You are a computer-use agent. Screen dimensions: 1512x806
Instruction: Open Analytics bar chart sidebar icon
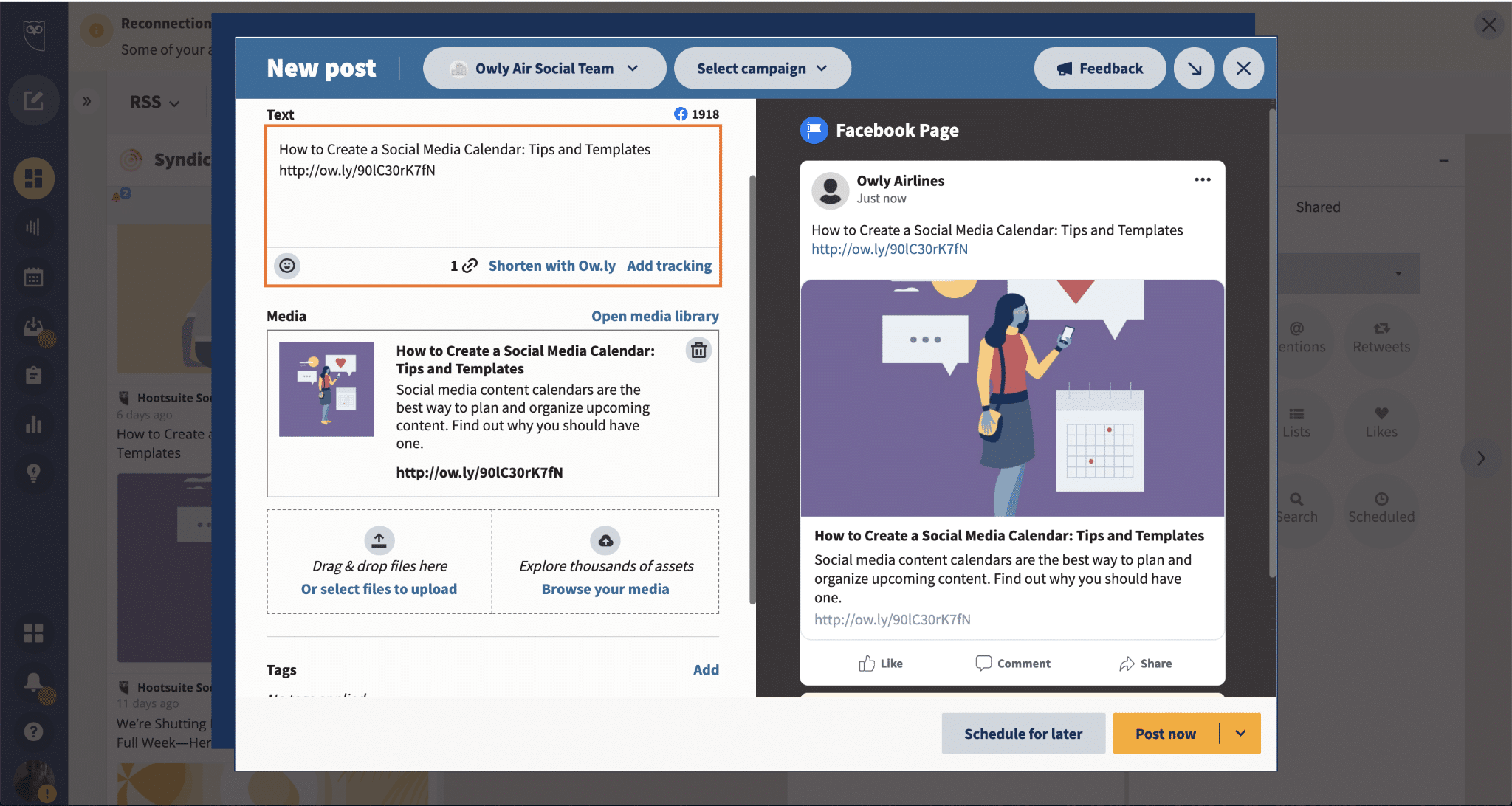(34, 424)
